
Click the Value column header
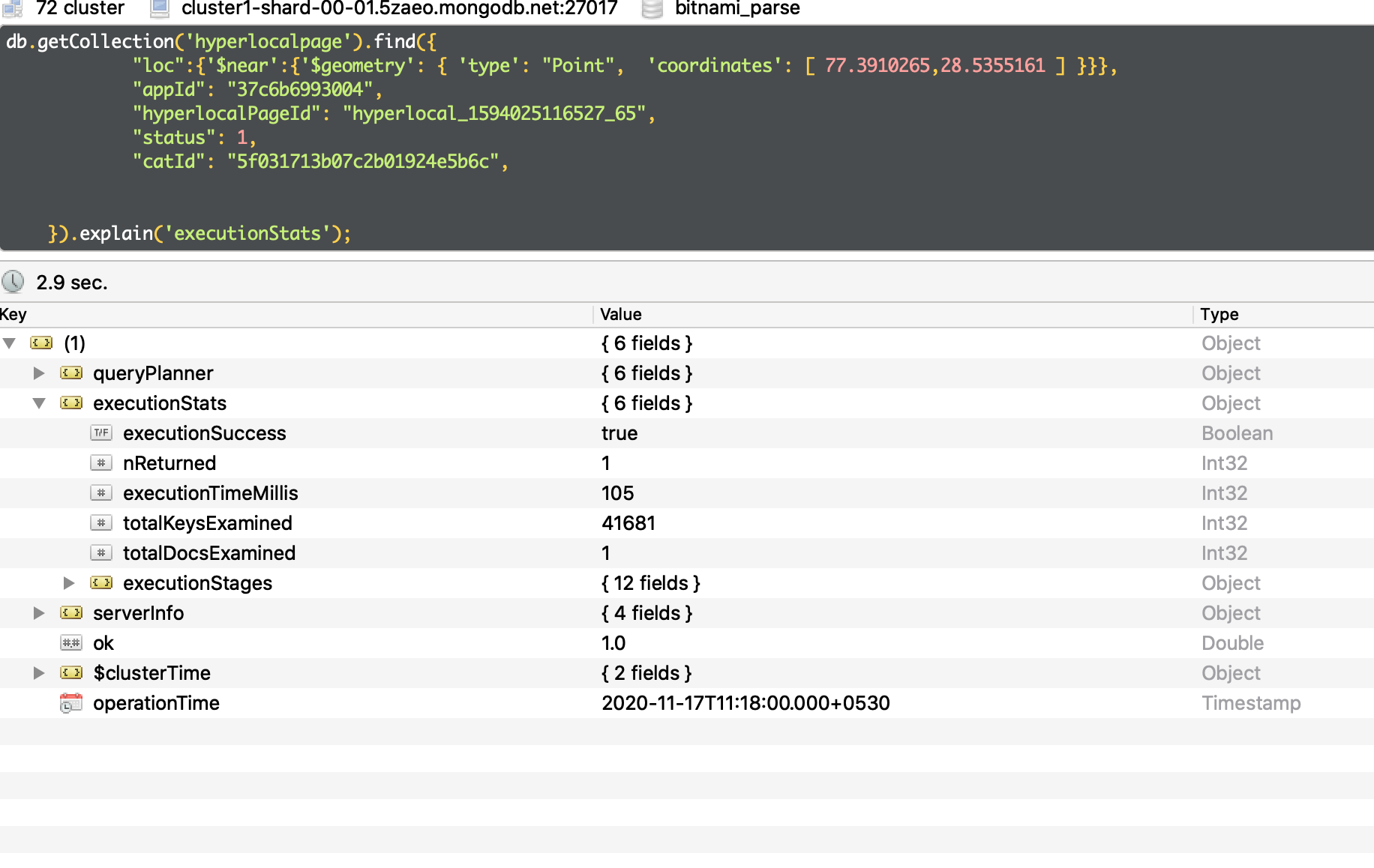coord(620,314)
